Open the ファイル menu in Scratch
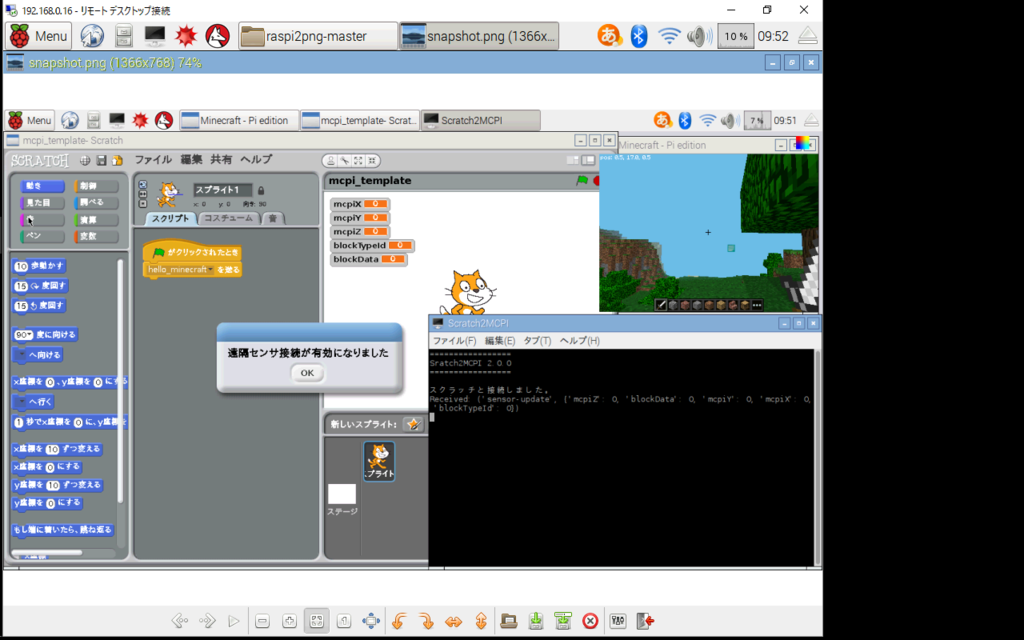 [x=153, y=159]
